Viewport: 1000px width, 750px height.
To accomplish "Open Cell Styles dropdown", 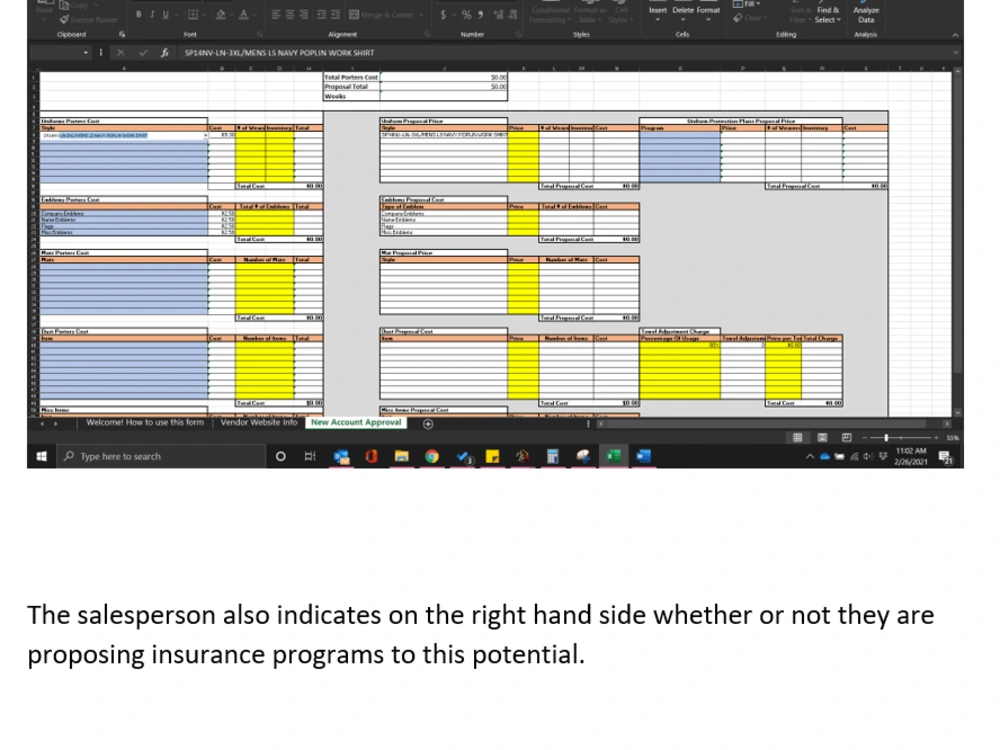I will pyautogui.click(x=619, y=14).
